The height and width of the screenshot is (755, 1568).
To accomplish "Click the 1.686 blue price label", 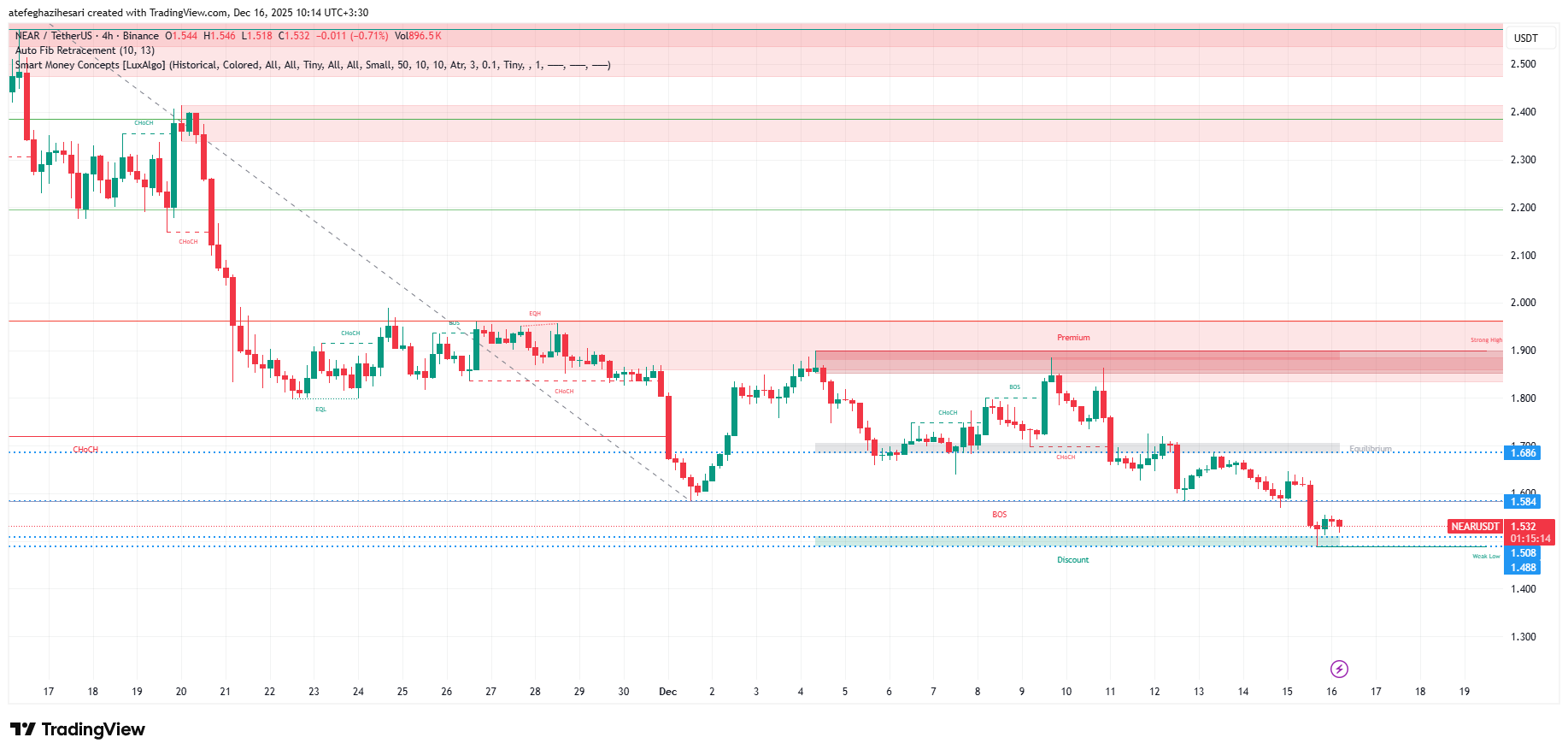I will click(x=1522, y=453).
